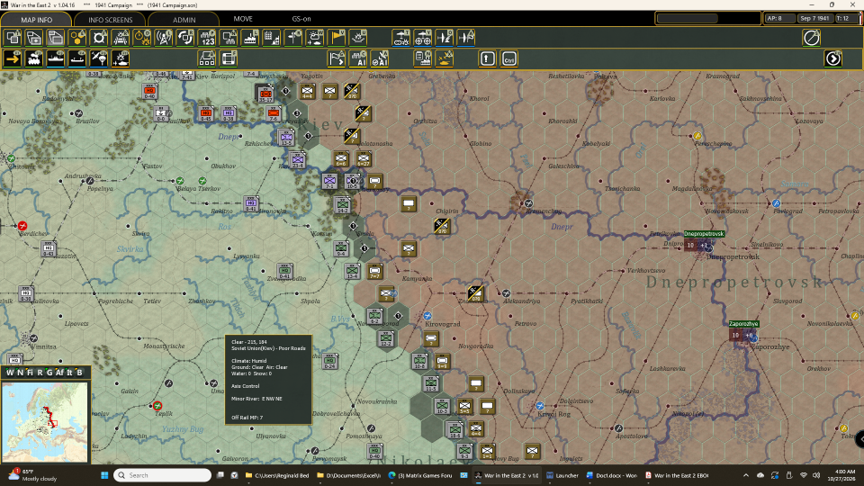The image size is (864, 486).
Task: Click the document and factory icon
Action: [x=423, y=58]
